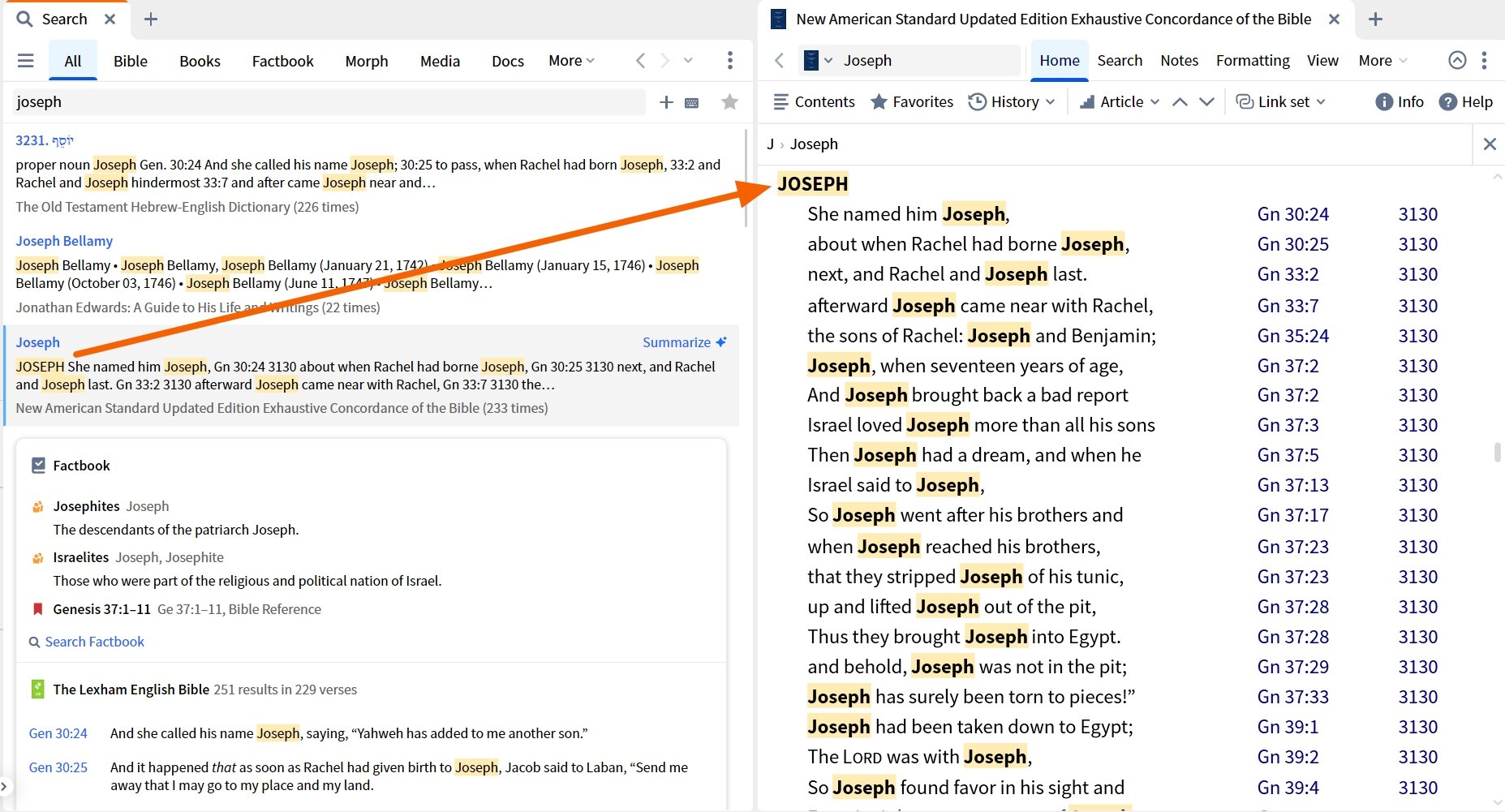
Task: Click the circled up-arrow icon in the concordance toolbar
Action: click(1457, 60)
